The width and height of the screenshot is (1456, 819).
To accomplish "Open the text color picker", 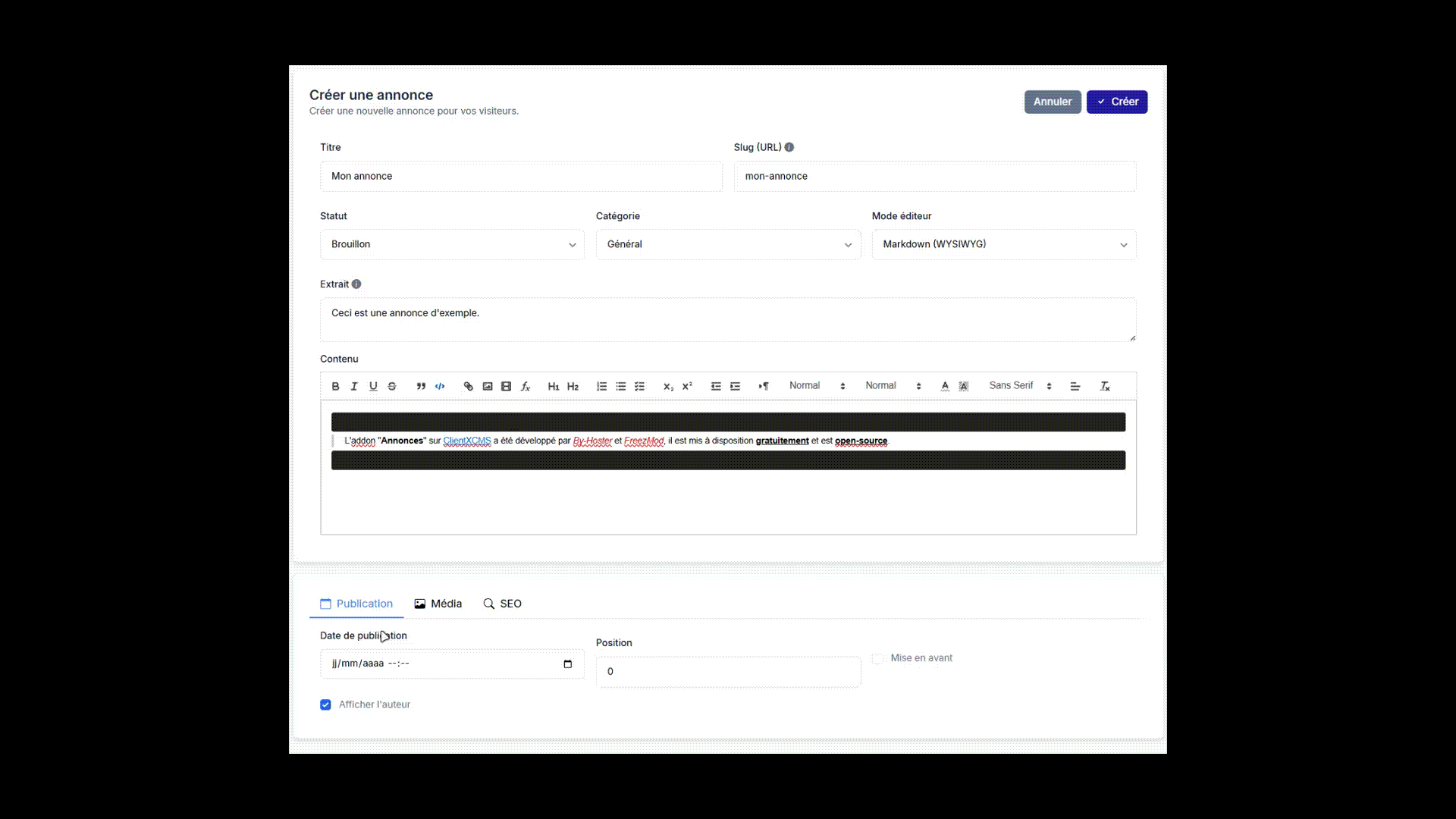I will point(945,386).
